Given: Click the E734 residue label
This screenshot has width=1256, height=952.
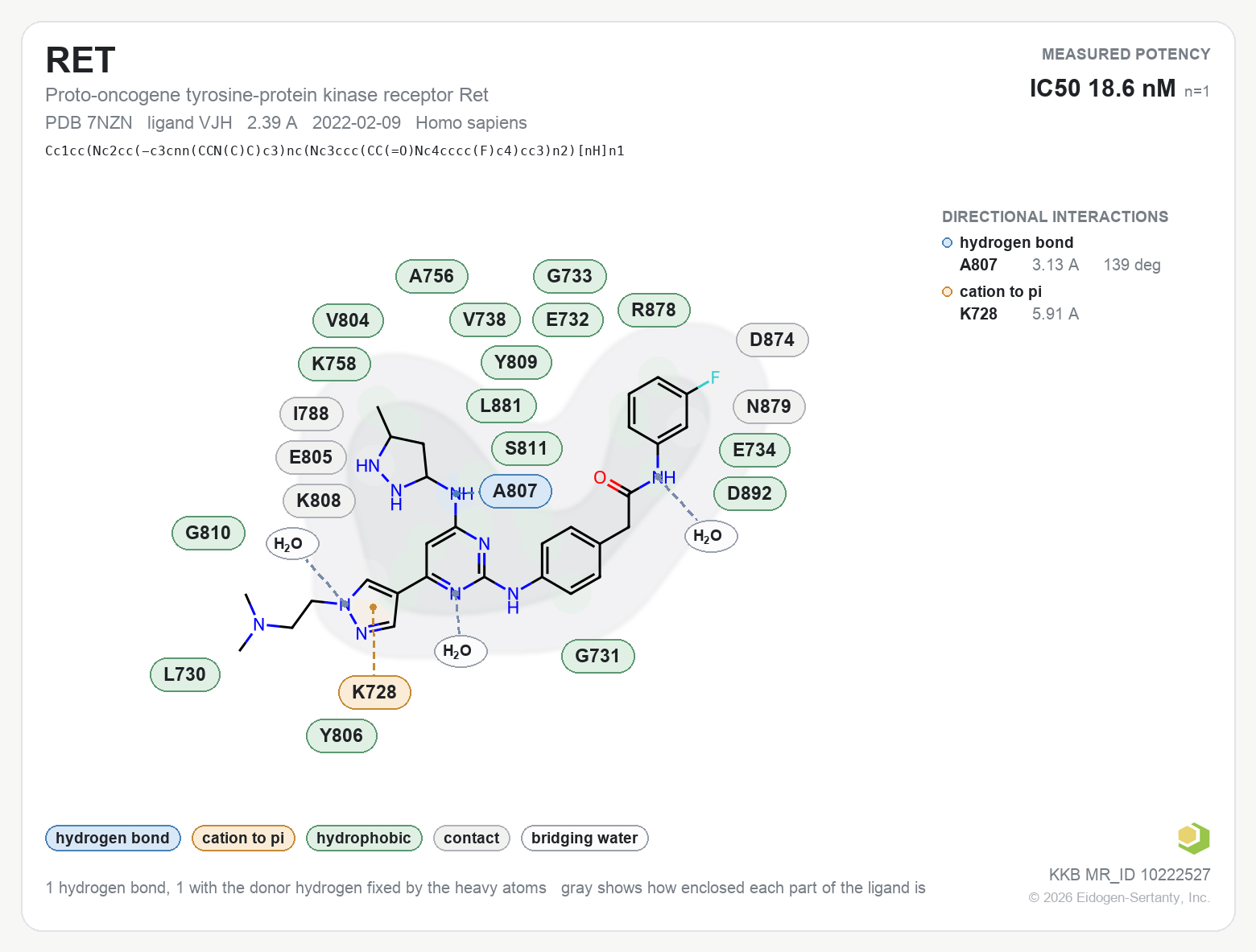Looking at the screenshot, I should pos(754,450).
